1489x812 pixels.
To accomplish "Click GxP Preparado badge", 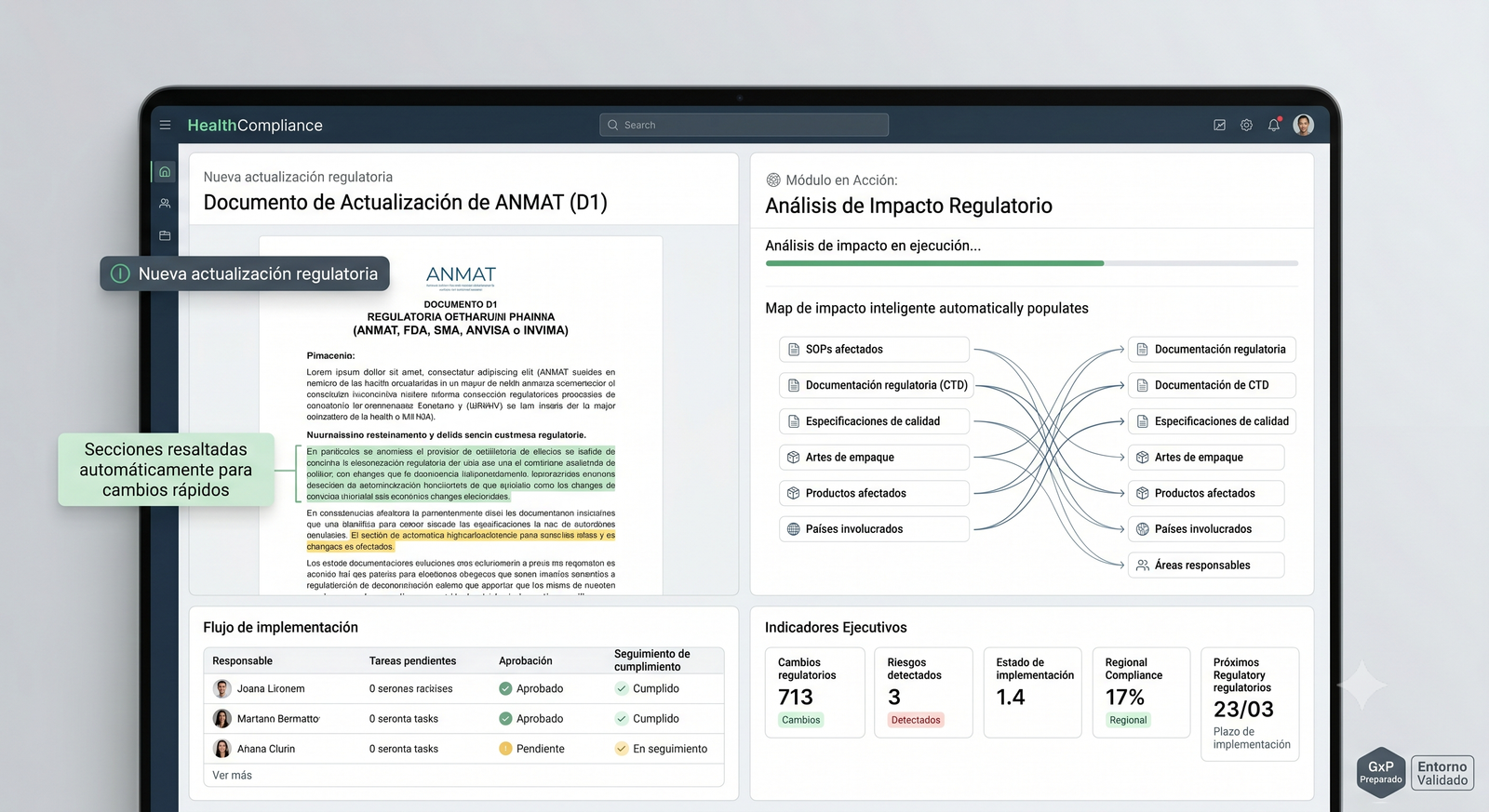I will point(1381,772).
